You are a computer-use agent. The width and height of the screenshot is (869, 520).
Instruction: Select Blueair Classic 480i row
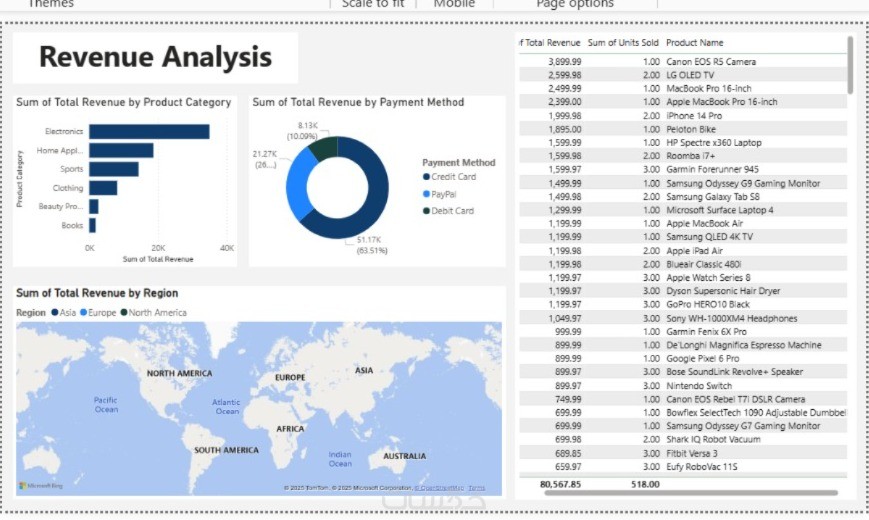[683, 264]
